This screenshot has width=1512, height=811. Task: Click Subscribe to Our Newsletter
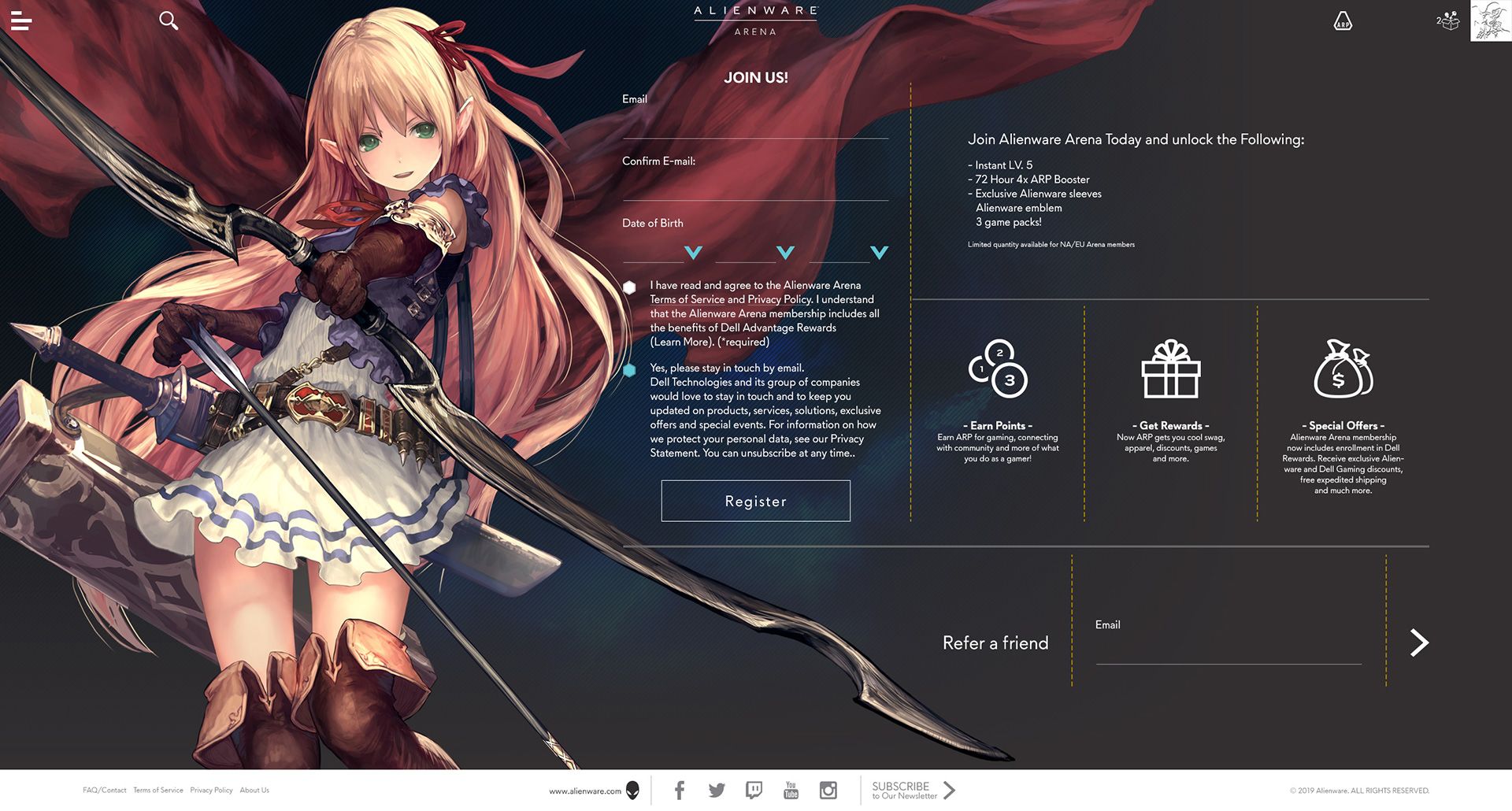pyautogui.click(x=904, y=791)
